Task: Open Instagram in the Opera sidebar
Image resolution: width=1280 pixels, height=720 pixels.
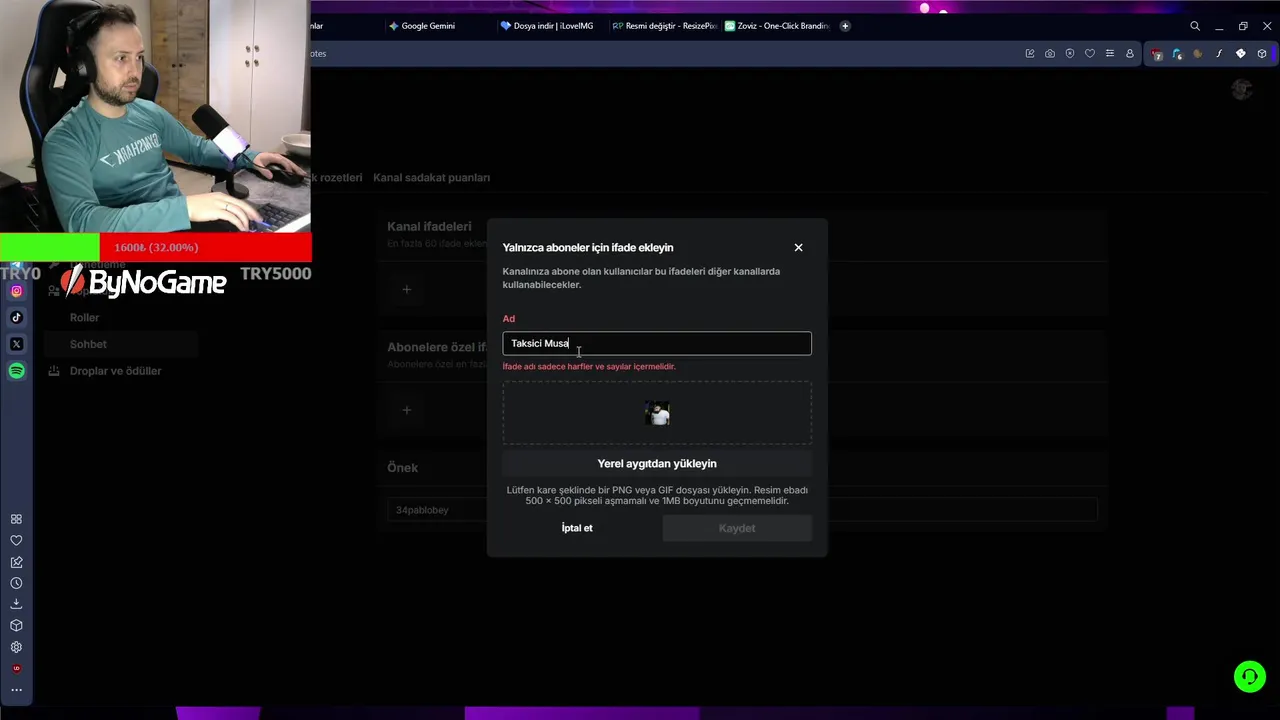Action: tap(16, 291)
